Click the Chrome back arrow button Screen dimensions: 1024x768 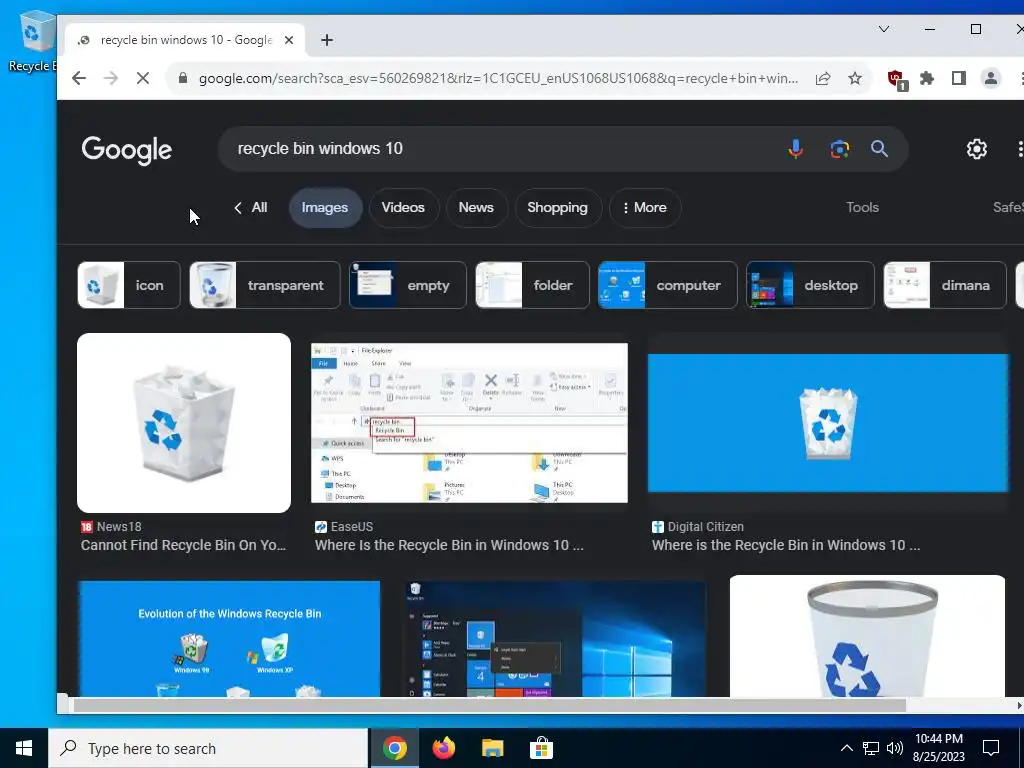click(79, 78)
